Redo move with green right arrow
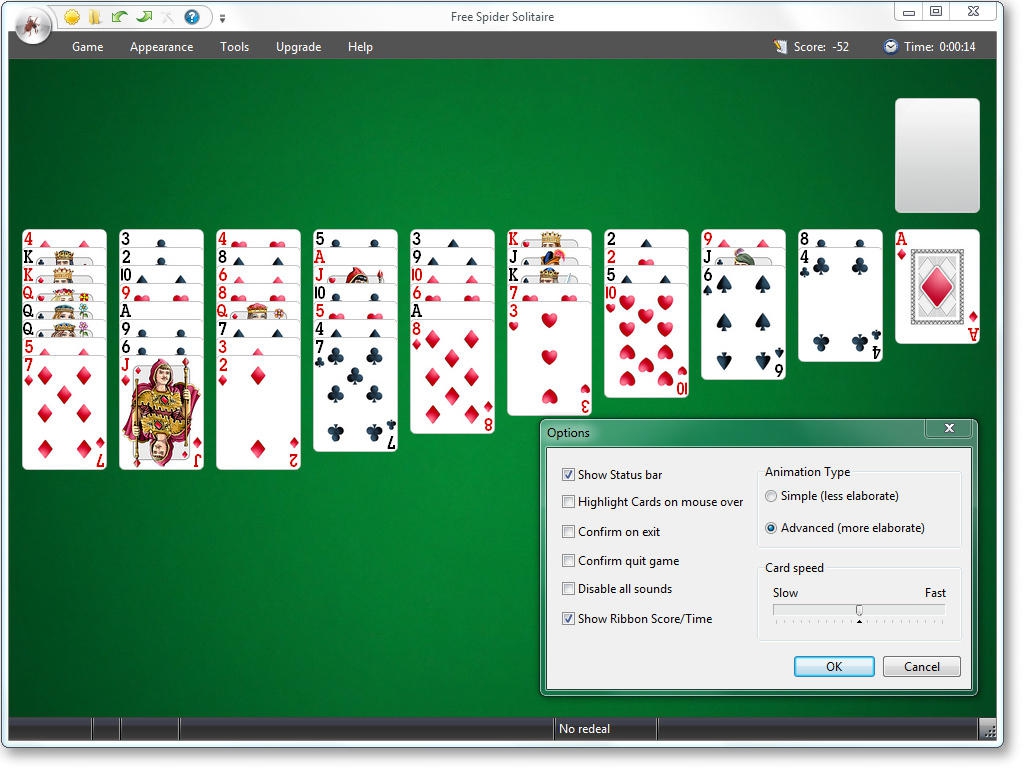The width and height of the screenshot is (1024, 768). pos(144,17)
